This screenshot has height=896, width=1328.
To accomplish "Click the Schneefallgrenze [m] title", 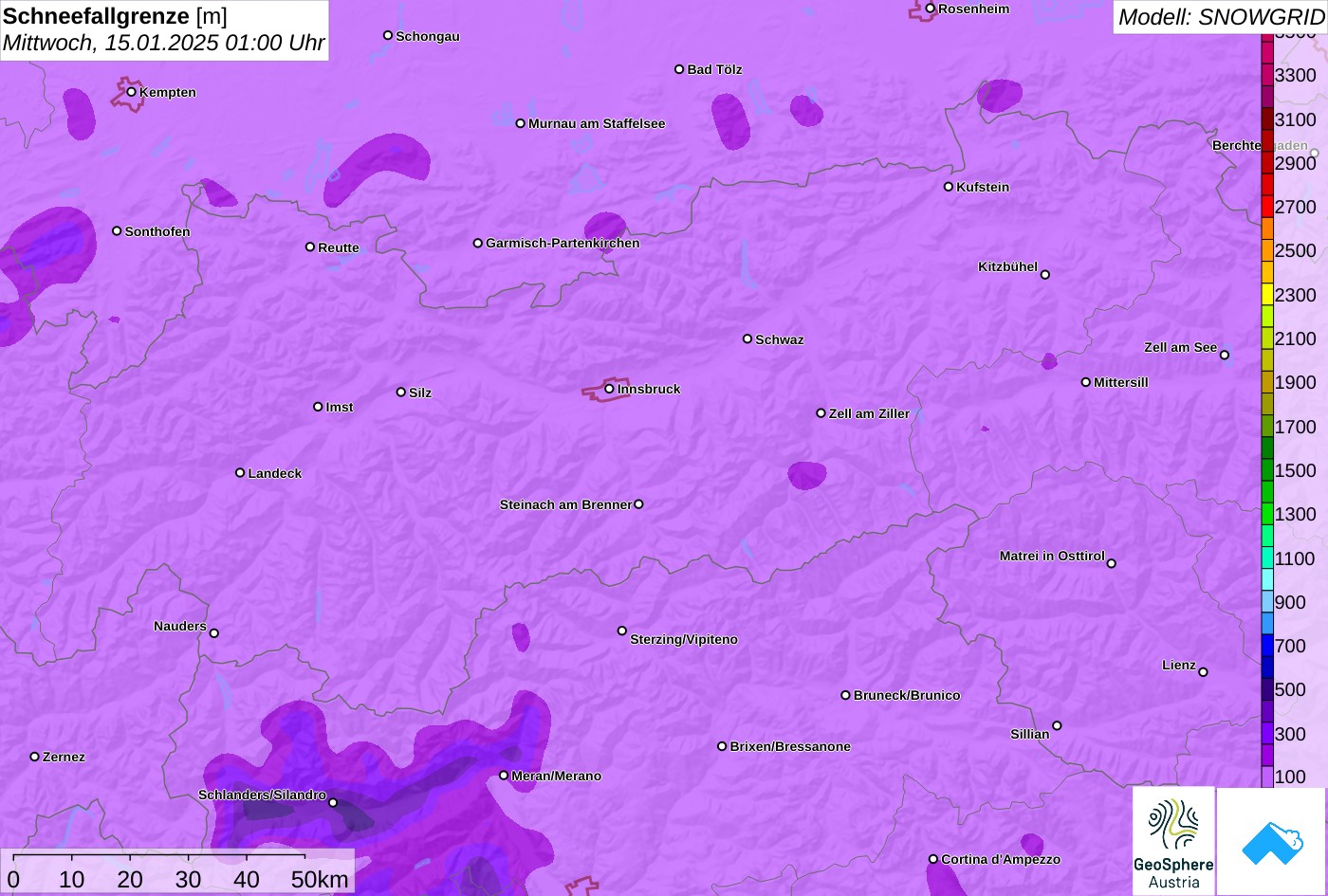I will (115, 16).
